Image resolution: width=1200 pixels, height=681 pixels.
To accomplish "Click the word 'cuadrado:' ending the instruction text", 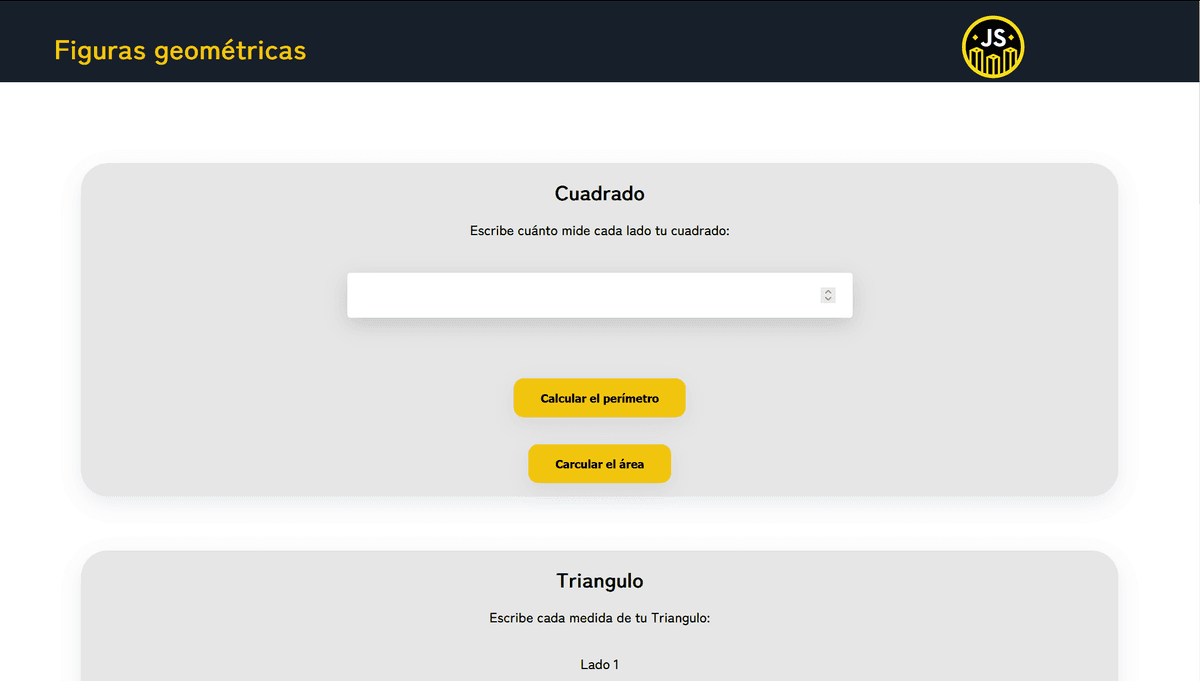I will [700, 231].
